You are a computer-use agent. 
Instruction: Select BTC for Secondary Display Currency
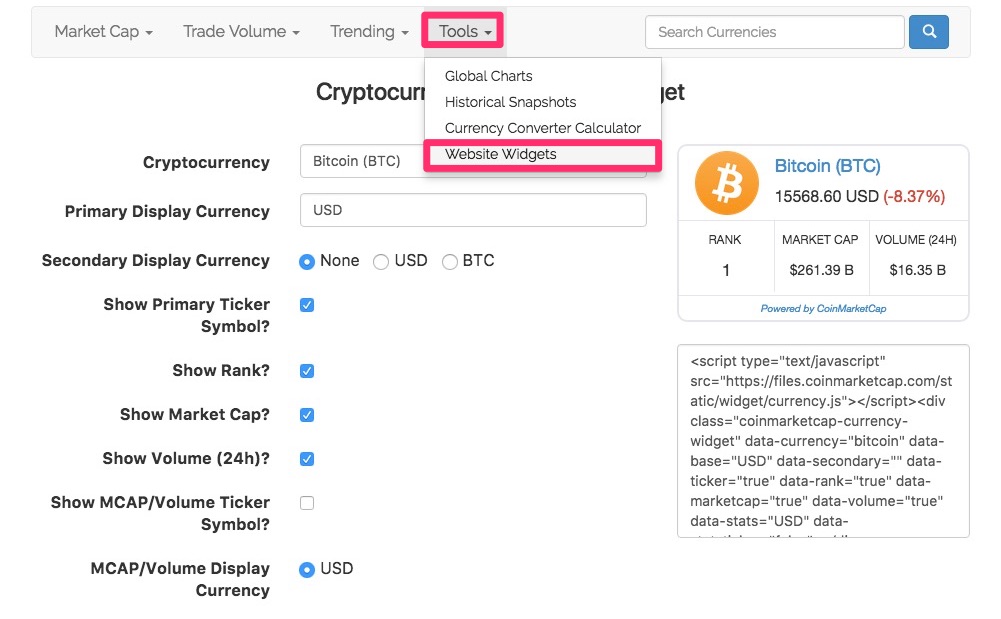pyautogui.click(x=449, y=262)
